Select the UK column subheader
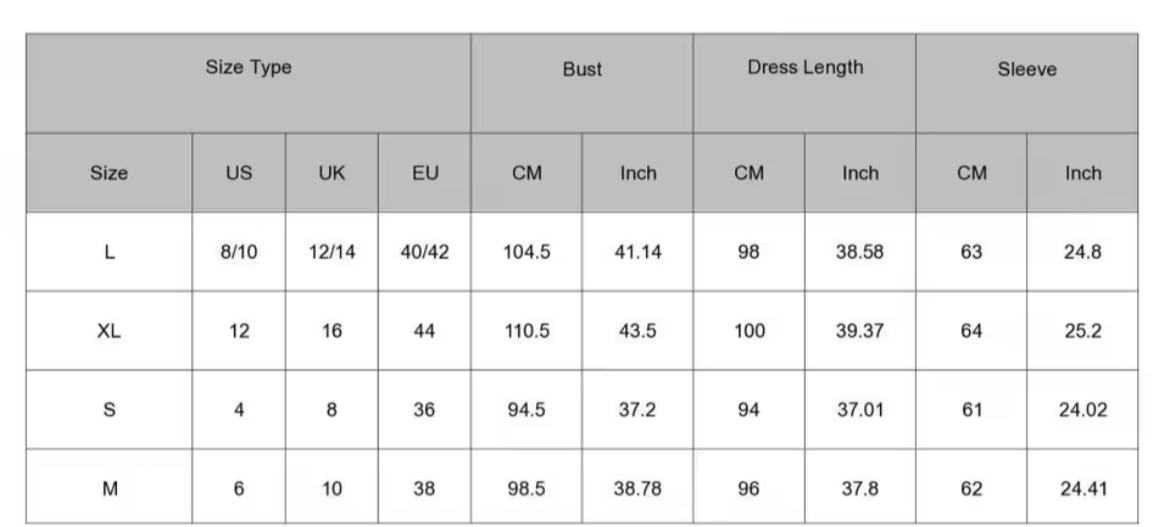This screenshot has width=1170, height=527. [332, 173]
